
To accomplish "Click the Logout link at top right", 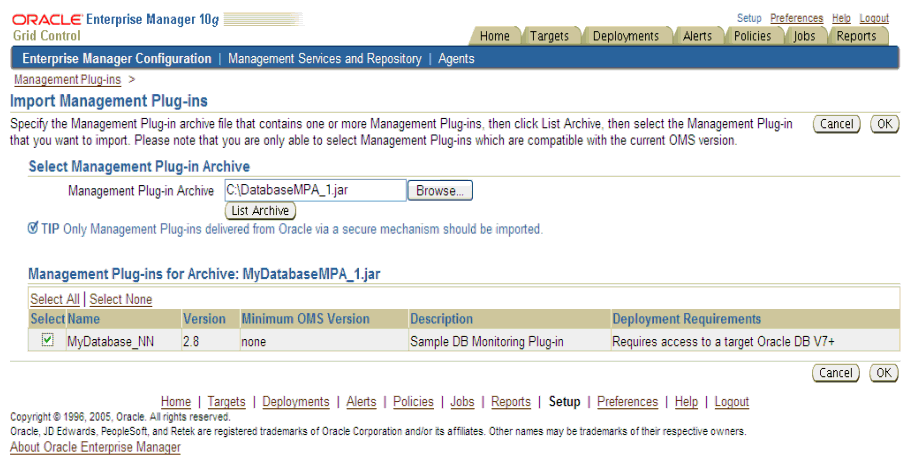I will pos(873,18).
